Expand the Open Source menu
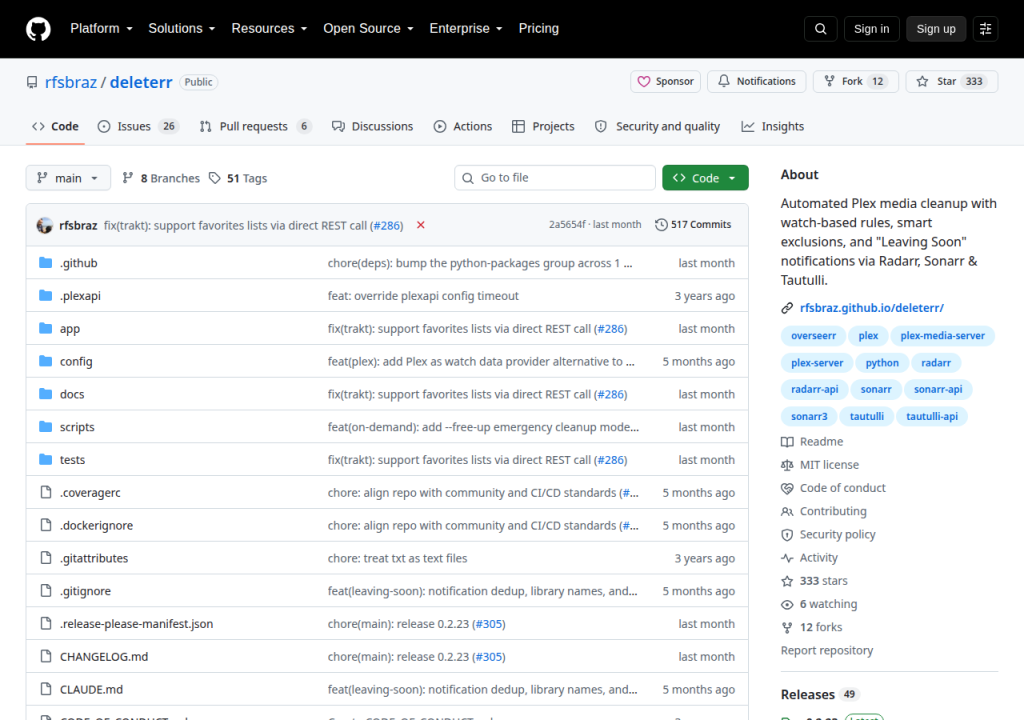 (x=368, y=29)
